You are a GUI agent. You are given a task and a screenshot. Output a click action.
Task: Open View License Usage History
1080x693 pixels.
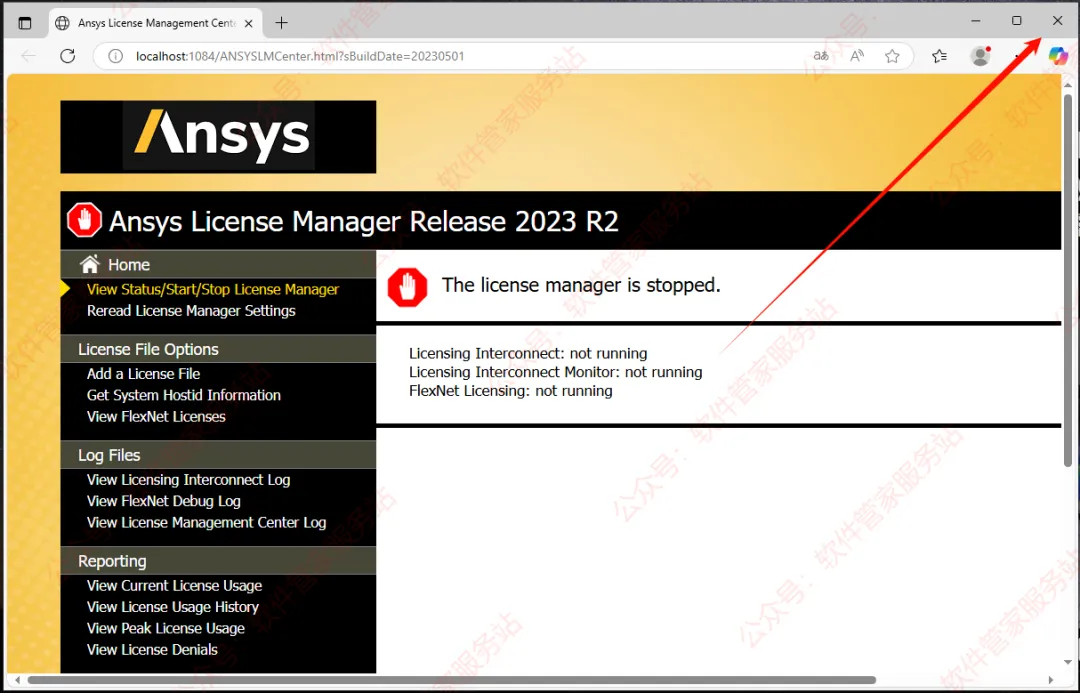click(172, 607)
